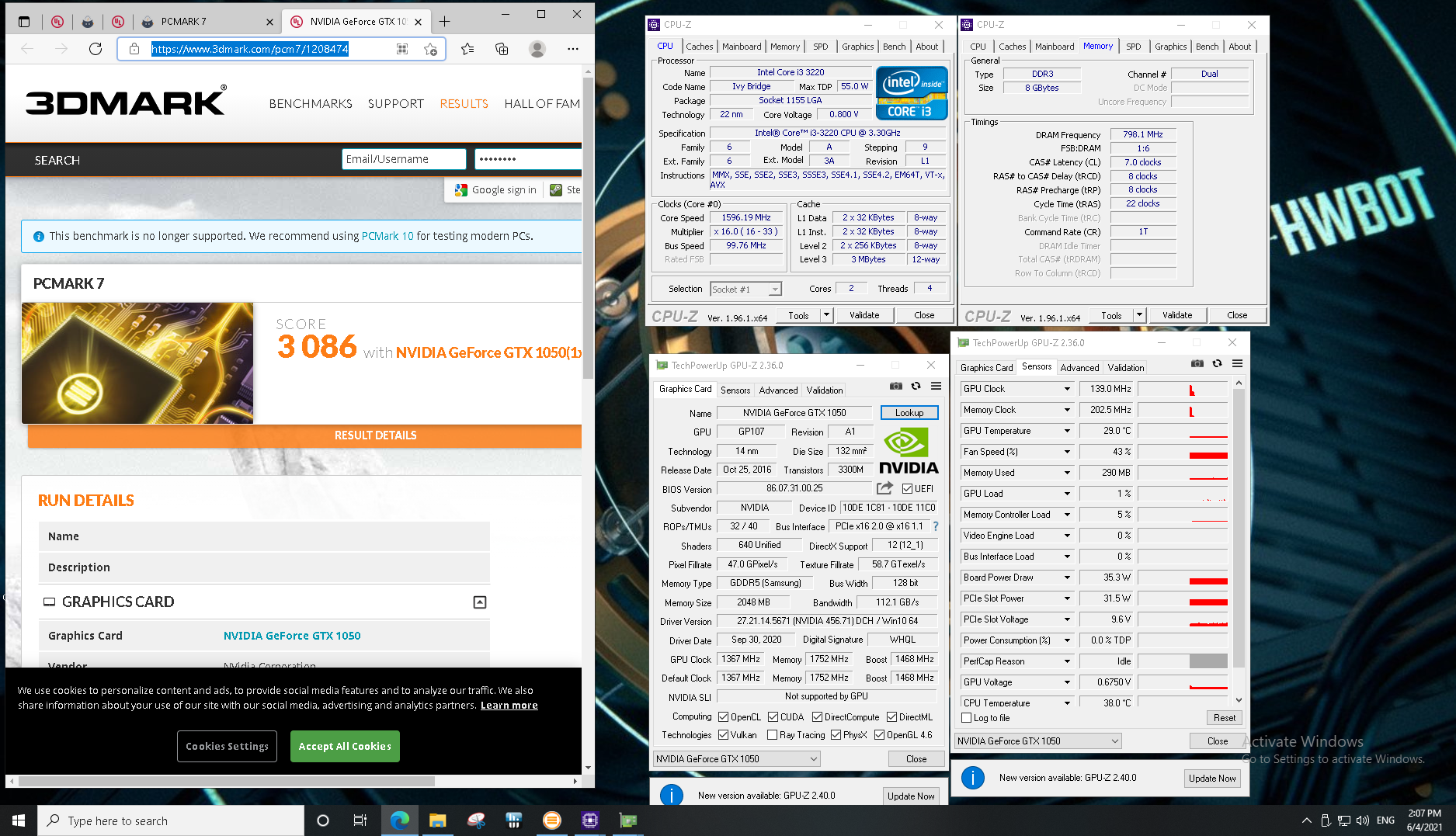The width and height of the screenshot is (1456, 836).
Task: Refresh the GPU-Z Graphics Card window
Action: pos(916,386)
